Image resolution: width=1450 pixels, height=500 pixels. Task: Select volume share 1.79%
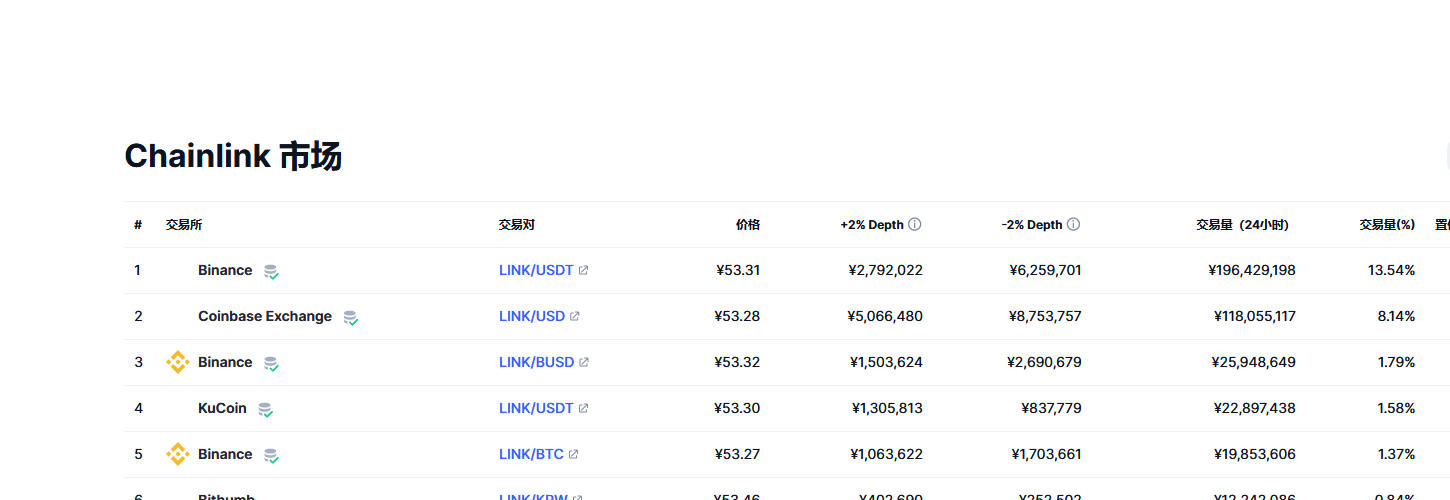coord(1396,362)
